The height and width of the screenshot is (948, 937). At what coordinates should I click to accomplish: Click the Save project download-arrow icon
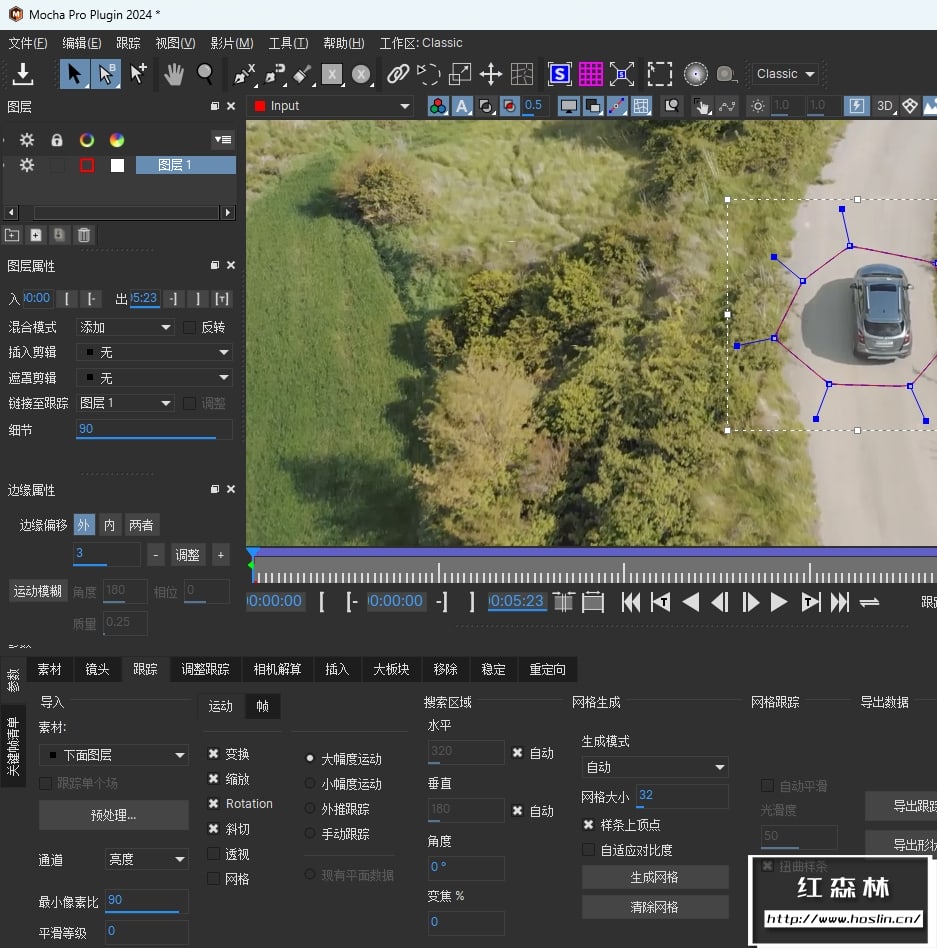click(23, 74)
